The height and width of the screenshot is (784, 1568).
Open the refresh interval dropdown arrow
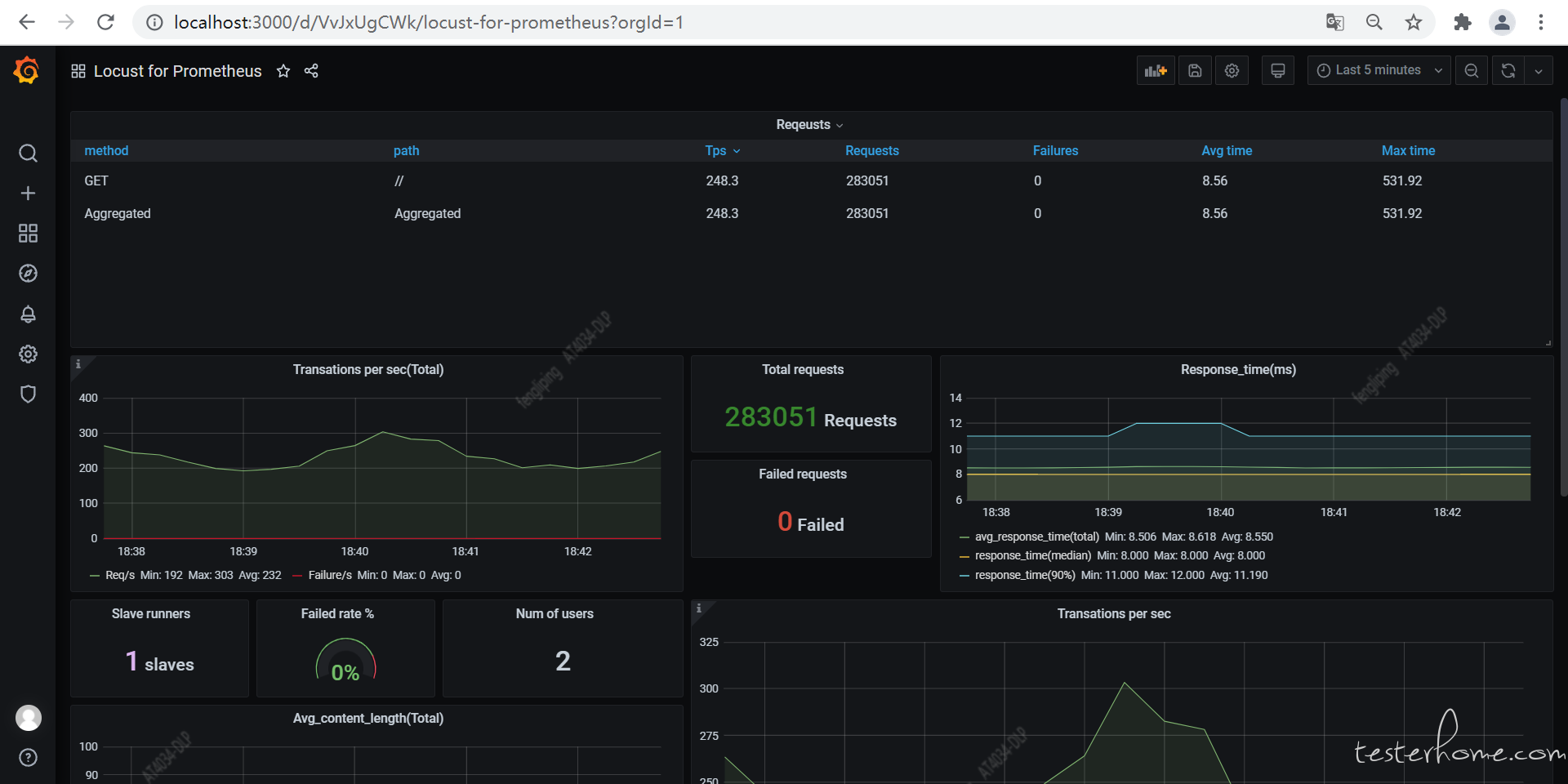click(x=1539, y=70)
